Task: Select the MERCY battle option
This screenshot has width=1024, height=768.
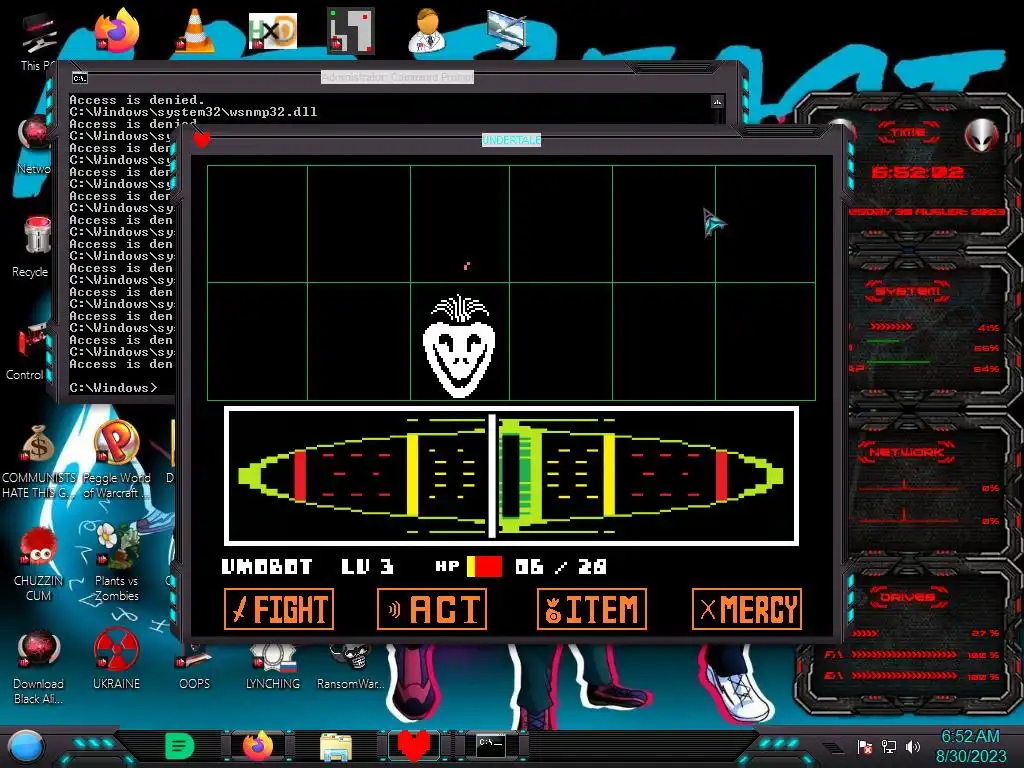Action: 746,609
